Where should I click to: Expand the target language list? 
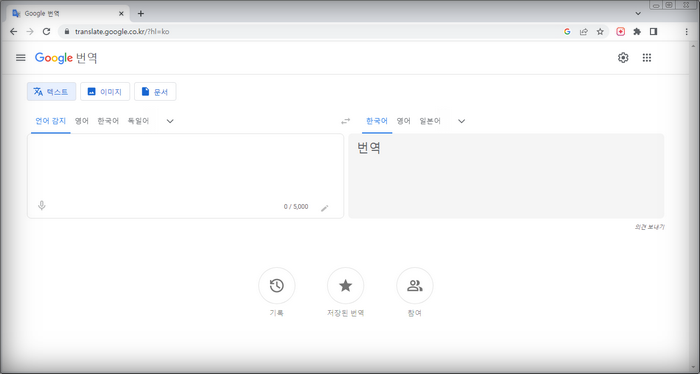[x=462, y=121]
